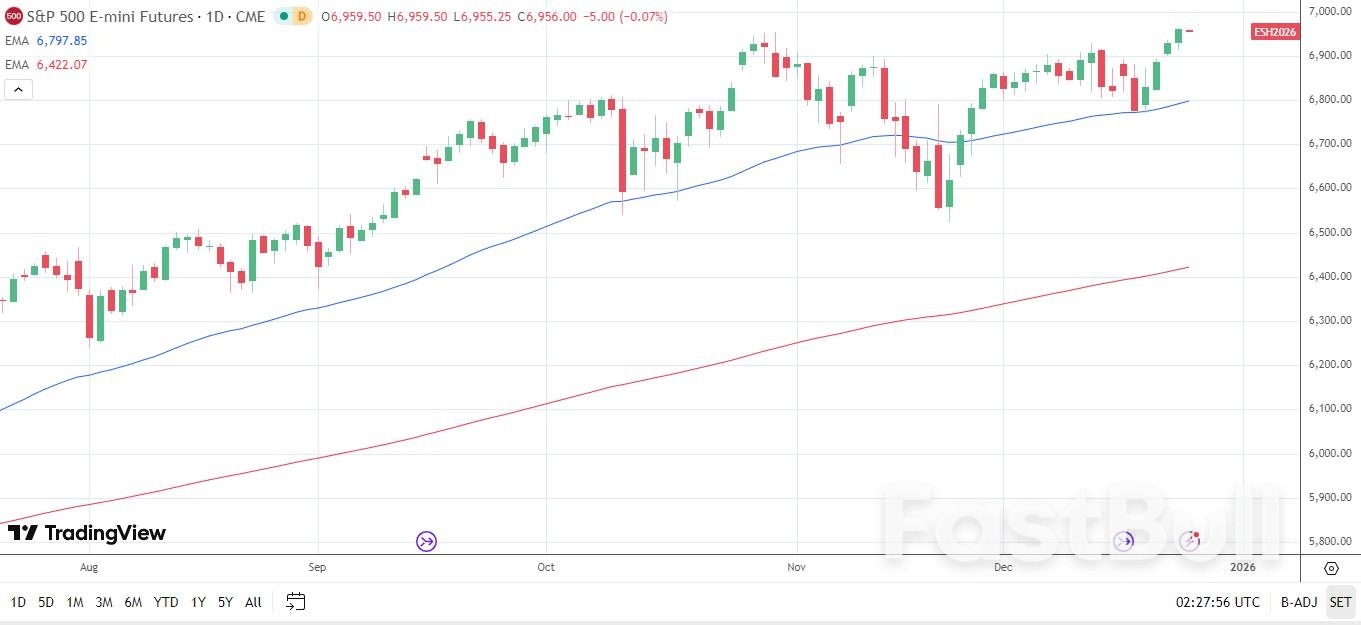The width and height of the screenshot is (1361, 625).
Task: Click the eye settings icon below the price scale
Action: [1331, 568]
